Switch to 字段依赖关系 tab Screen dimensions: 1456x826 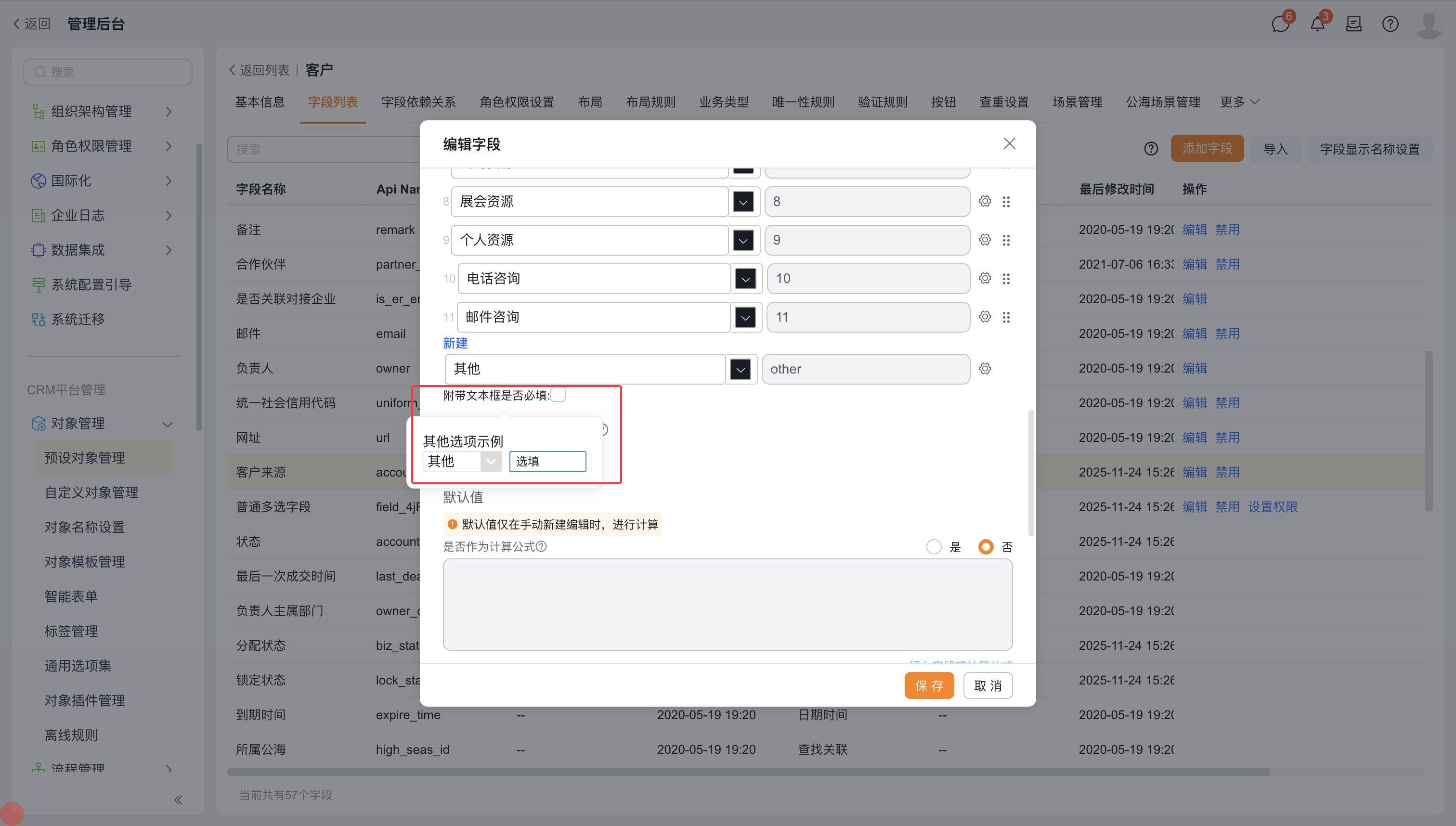pyautogui.click(x=418, y=102)
